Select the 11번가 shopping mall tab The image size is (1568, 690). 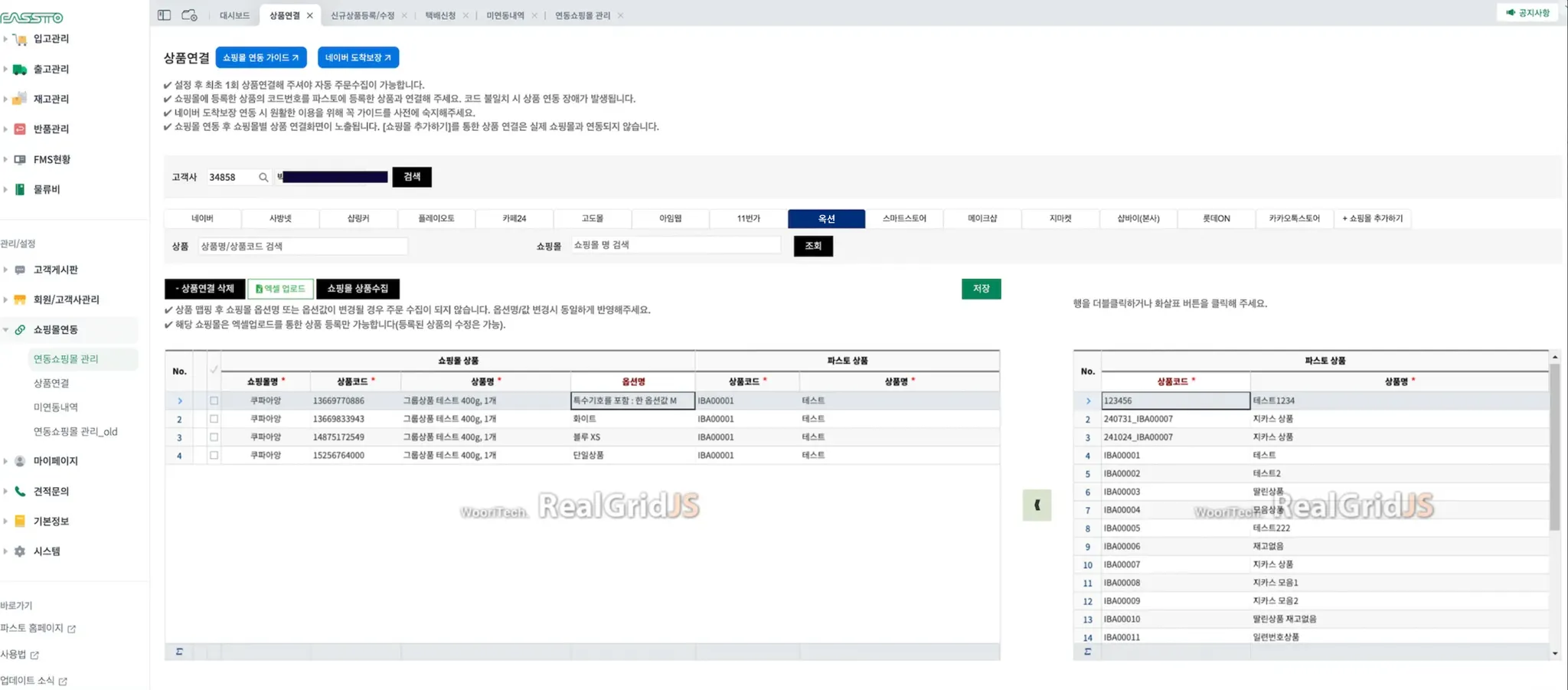coord(749,219)
